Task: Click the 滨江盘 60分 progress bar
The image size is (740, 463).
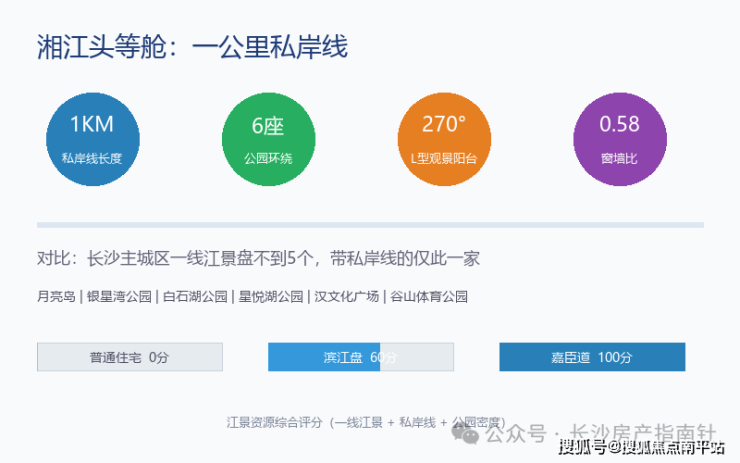Action: 361,357
